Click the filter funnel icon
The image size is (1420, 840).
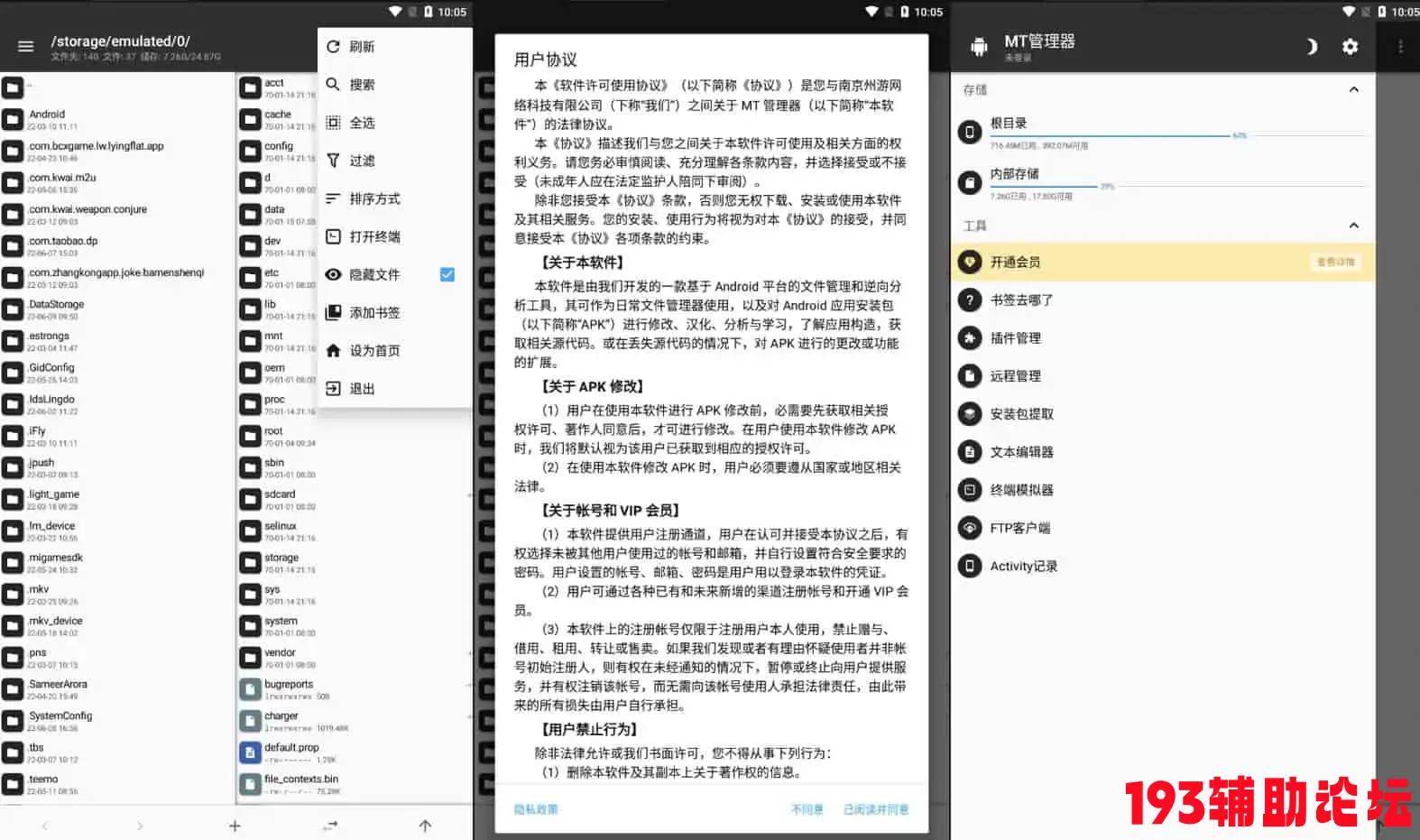[333, 161]
